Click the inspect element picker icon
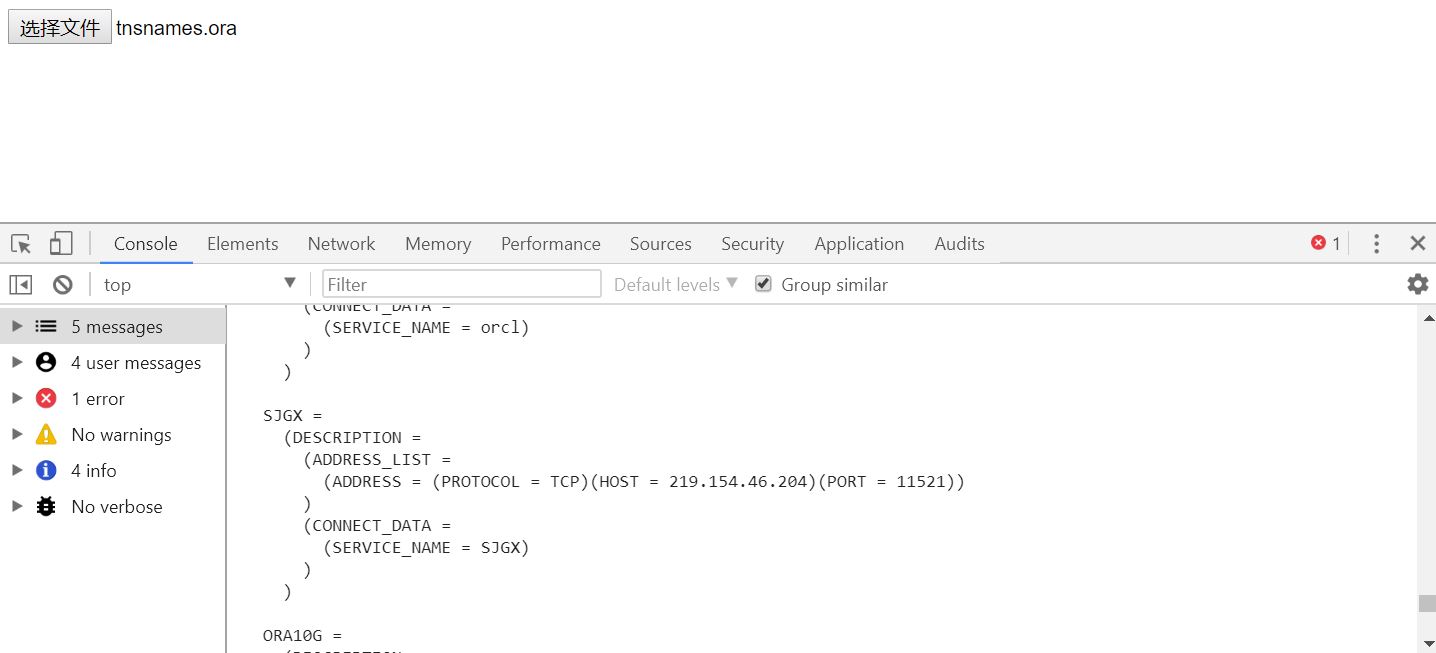Image resolution: width=1436 pixels, height=653 pixels. coord(21,244)
